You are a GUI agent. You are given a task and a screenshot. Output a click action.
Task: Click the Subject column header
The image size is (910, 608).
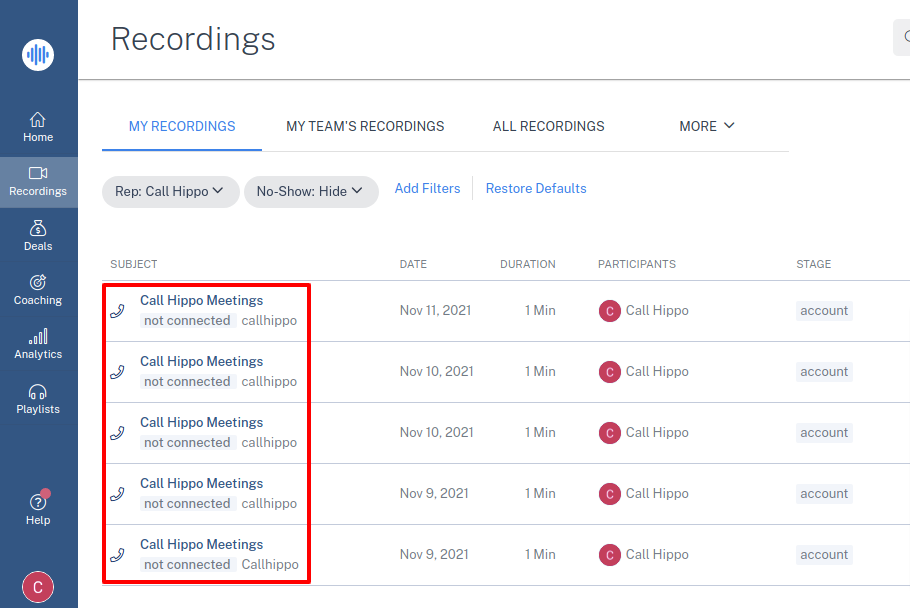tap(133, 265)
